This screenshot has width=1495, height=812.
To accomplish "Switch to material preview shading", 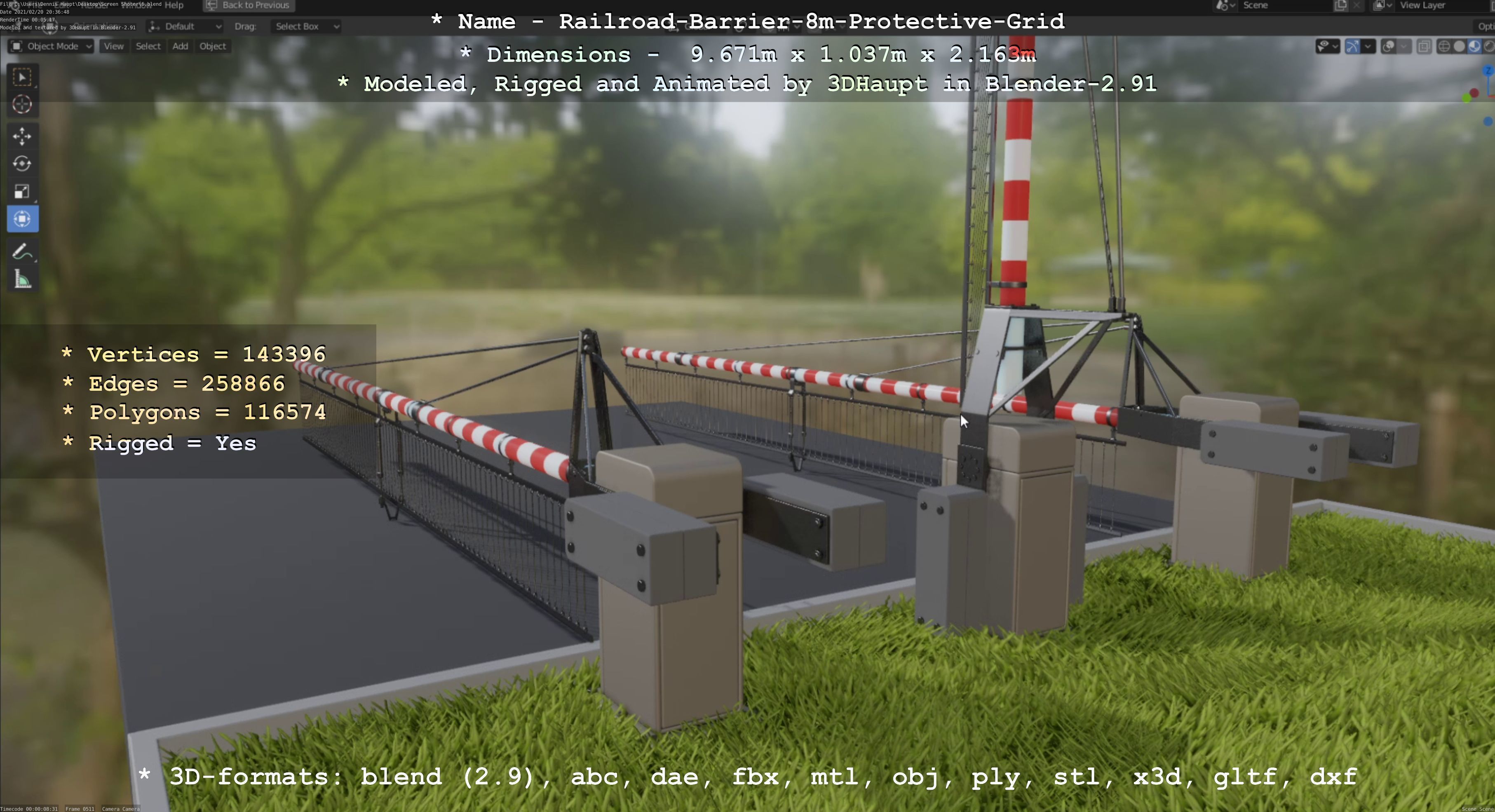I will click(x=1475, y=47).
